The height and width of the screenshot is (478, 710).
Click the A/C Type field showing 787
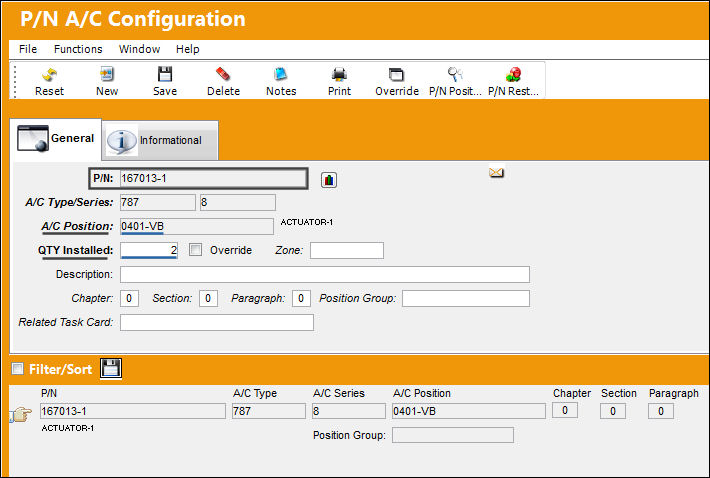(158, 202)
